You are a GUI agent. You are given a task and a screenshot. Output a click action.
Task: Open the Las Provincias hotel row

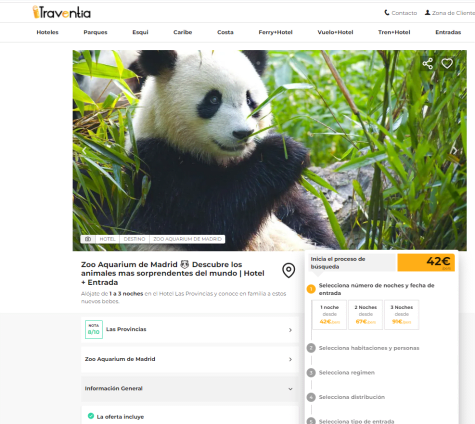(189, 329)
